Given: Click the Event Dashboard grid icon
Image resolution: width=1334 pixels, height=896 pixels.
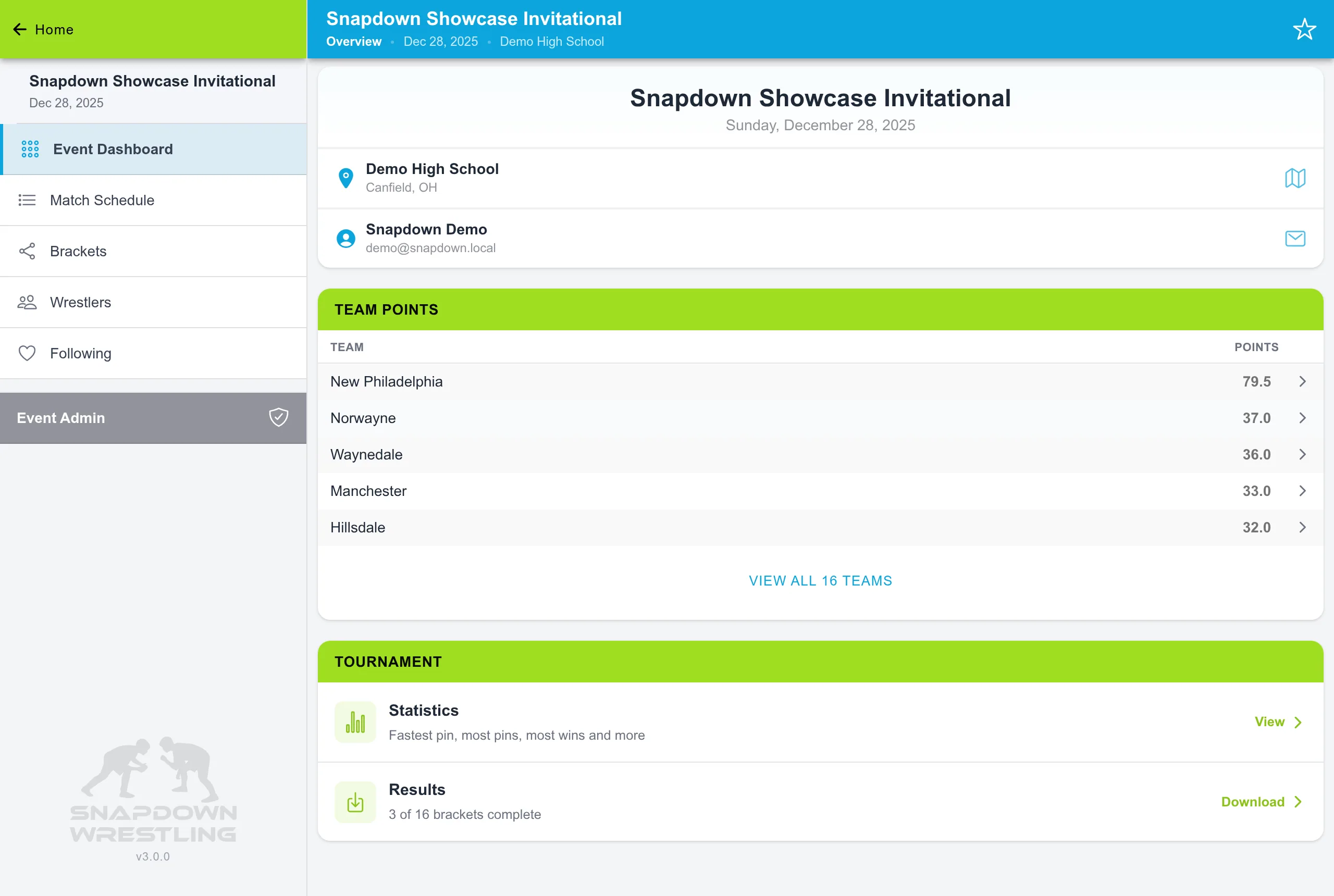Looking at the screenshot, I should 30,149.
